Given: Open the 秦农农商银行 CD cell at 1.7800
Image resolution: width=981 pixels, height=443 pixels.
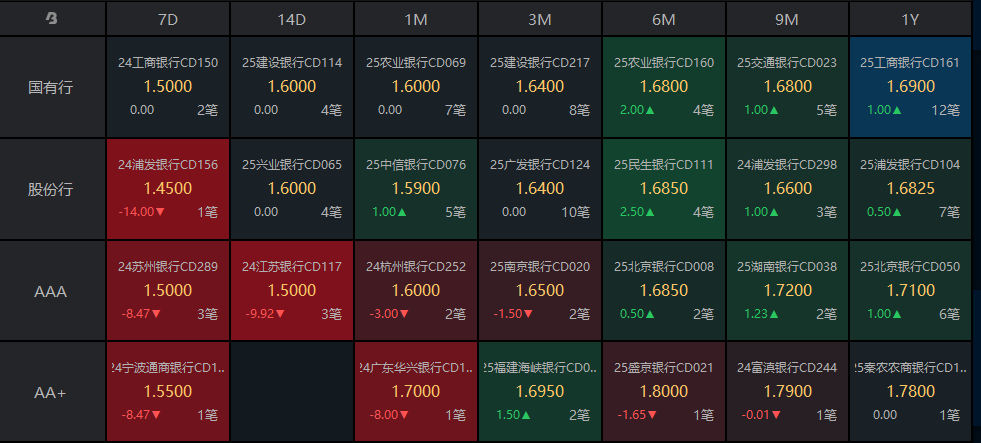Looking at the screenshot, I should point(910,392).
